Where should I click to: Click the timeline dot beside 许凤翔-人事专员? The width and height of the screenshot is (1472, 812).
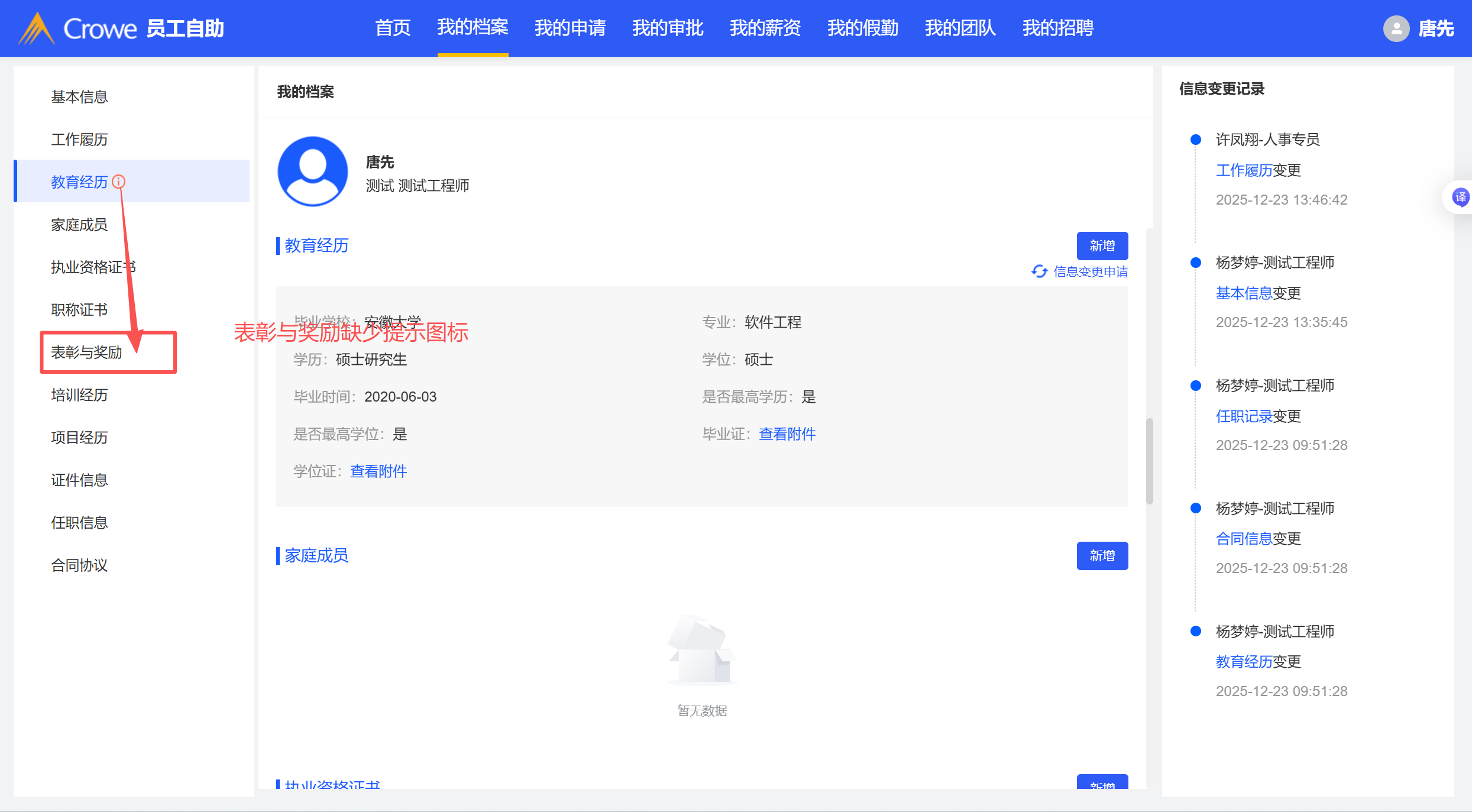tap(1195, 140)
